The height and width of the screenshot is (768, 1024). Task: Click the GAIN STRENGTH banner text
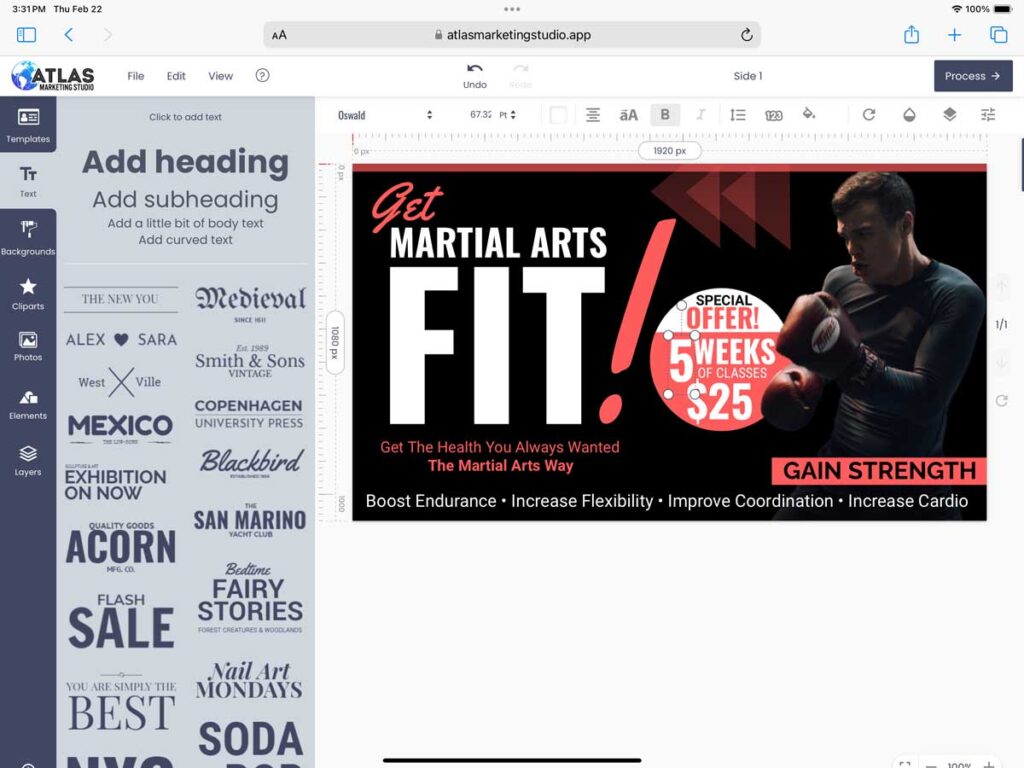coord(879,471)
